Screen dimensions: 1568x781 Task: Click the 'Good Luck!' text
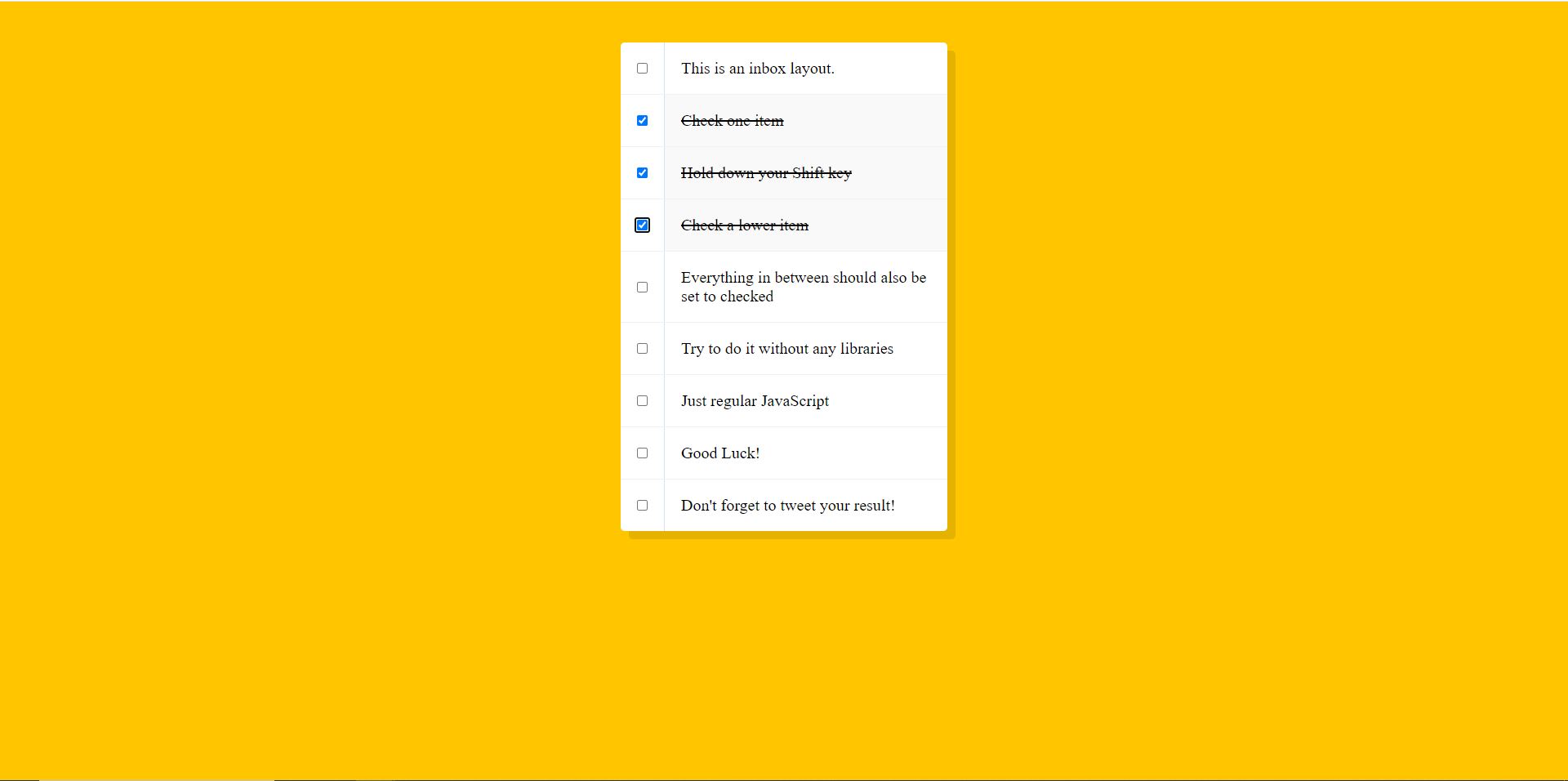(719, 453)
